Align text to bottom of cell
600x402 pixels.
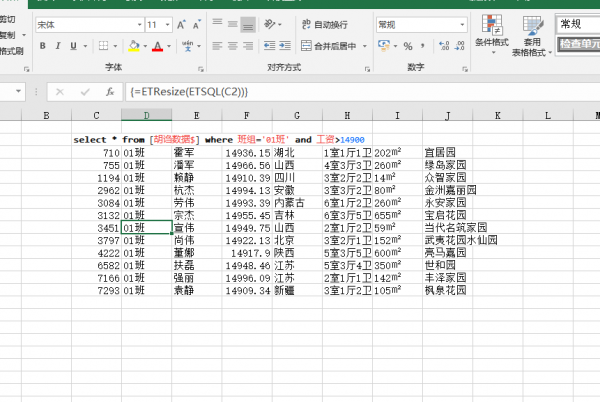248,24
